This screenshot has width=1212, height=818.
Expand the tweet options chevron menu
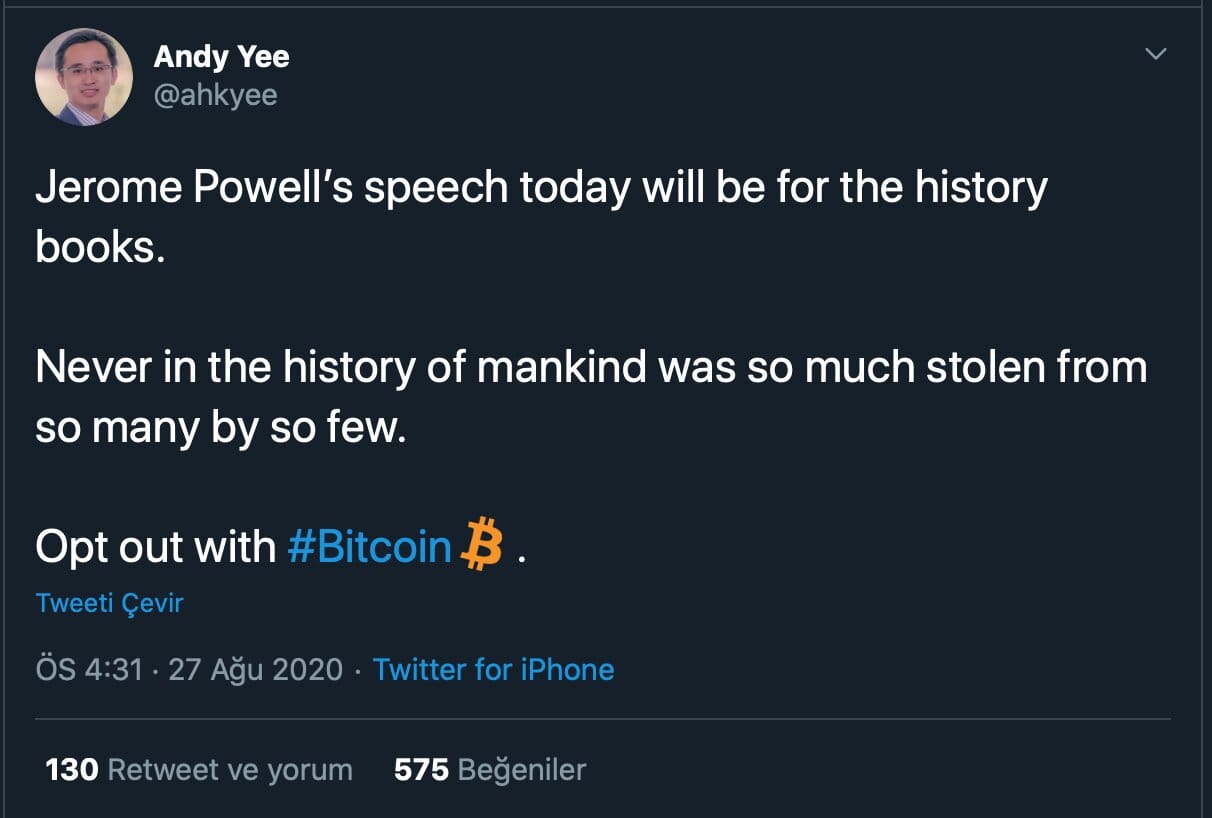(1155, 54)
